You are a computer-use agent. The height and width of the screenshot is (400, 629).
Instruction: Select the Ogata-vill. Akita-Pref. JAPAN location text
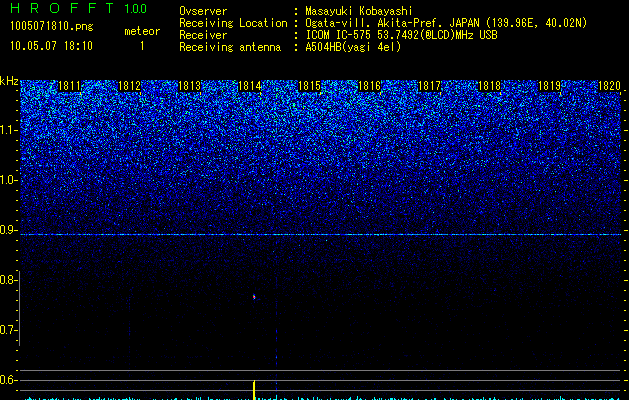tap(446, 23)
